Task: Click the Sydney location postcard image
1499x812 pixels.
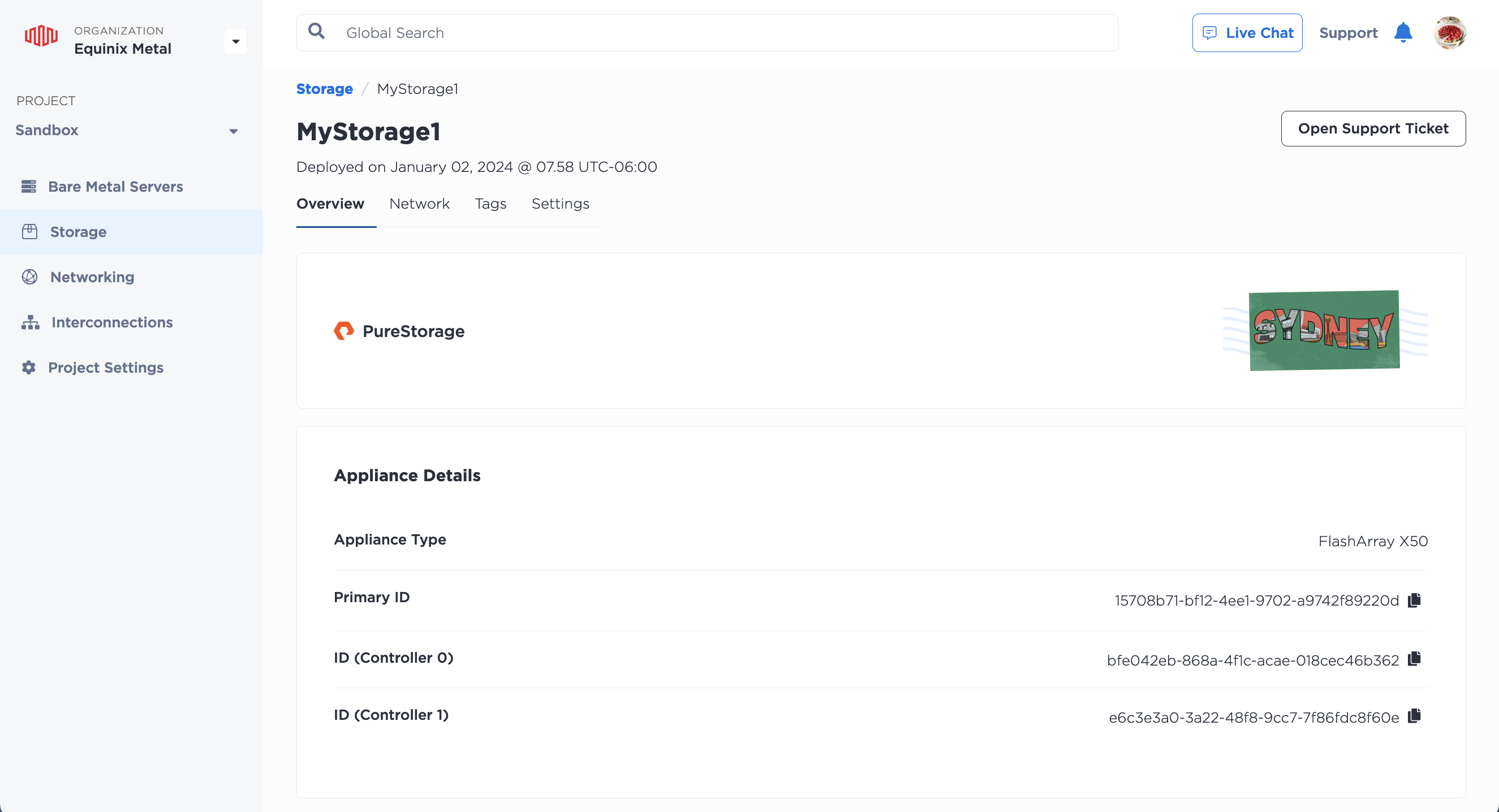Action: coord(1325,330)
